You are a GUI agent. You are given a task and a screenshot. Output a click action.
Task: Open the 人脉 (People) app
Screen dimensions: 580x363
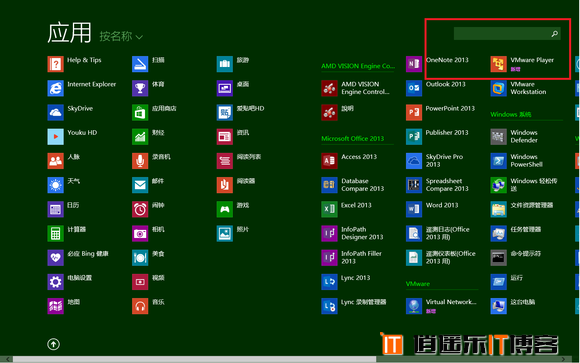coord(64,161)
